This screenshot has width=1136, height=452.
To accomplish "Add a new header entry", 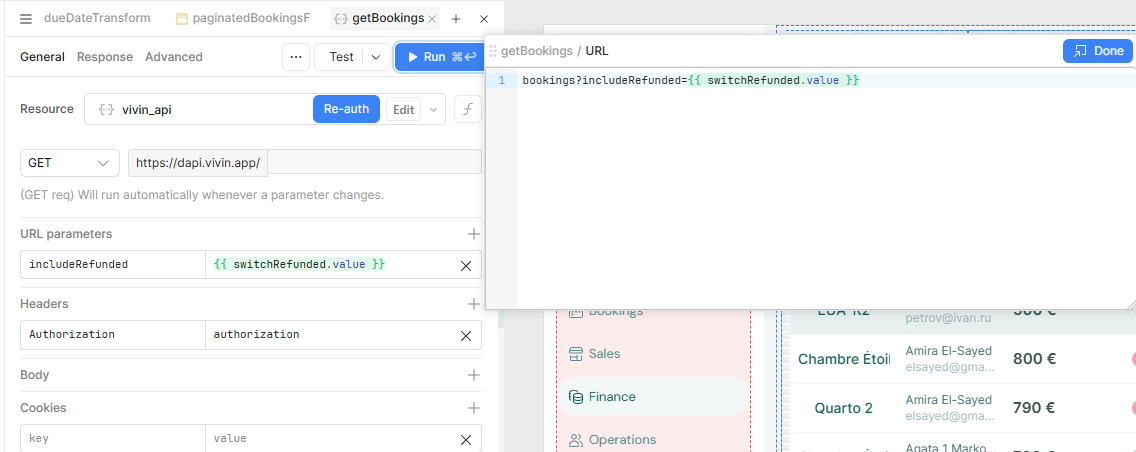I will 474,304.
